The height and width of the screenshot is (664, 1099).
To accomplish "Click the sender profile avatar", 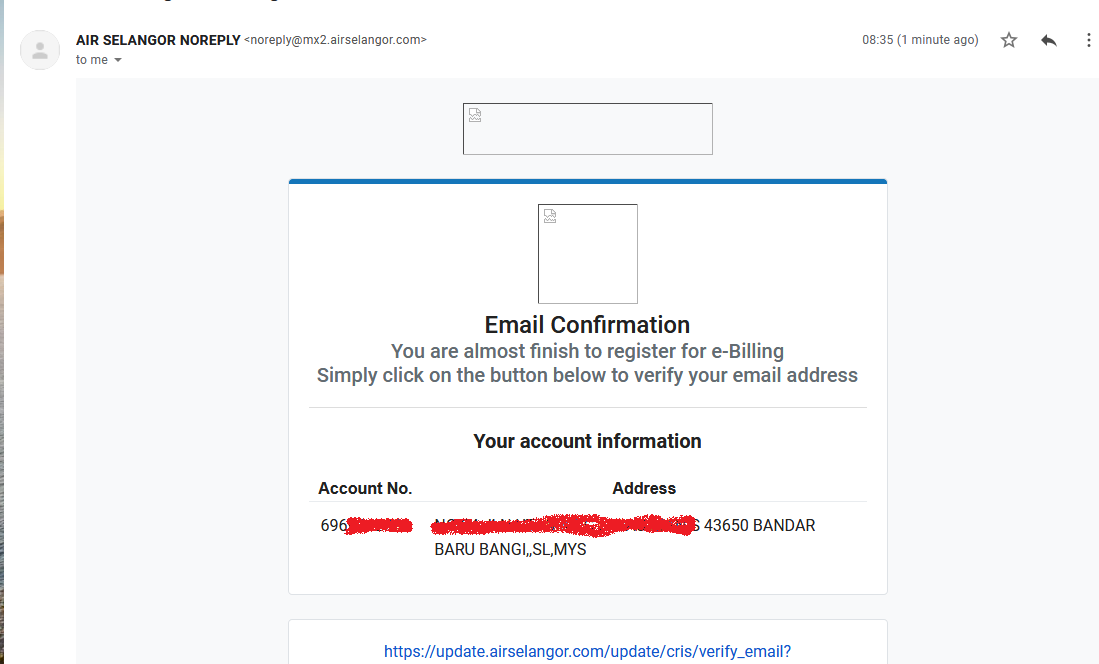I will click(40, 50).
